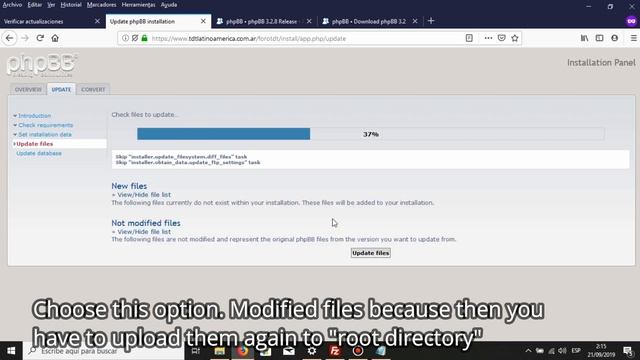Select the CONVERT installer tab

pos(93,89)
